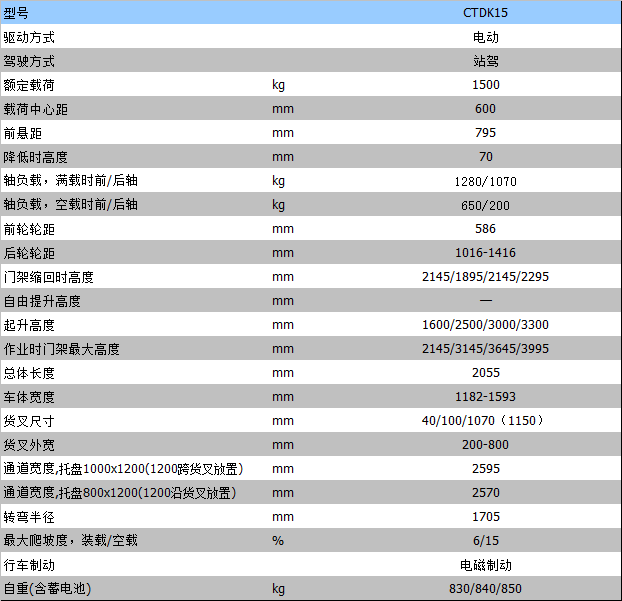622x601 pixels.
Task: Select the 前悬距 value 795
Action: [485, 133]
